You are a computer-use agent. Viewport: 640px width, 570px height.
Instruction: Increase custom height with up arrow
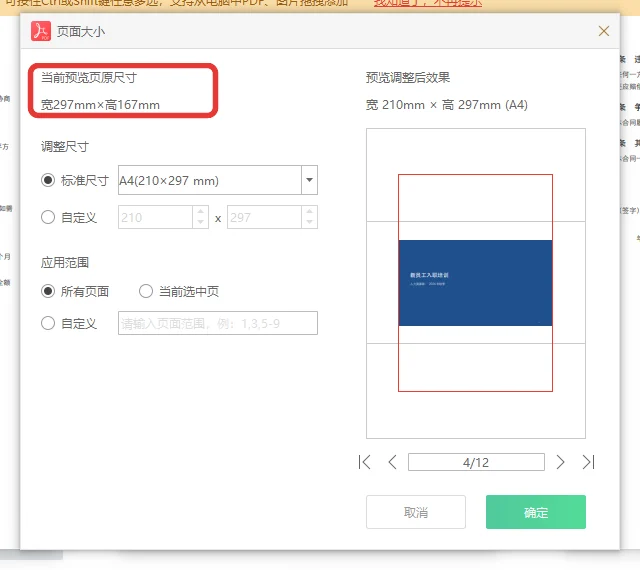(309, 212)
